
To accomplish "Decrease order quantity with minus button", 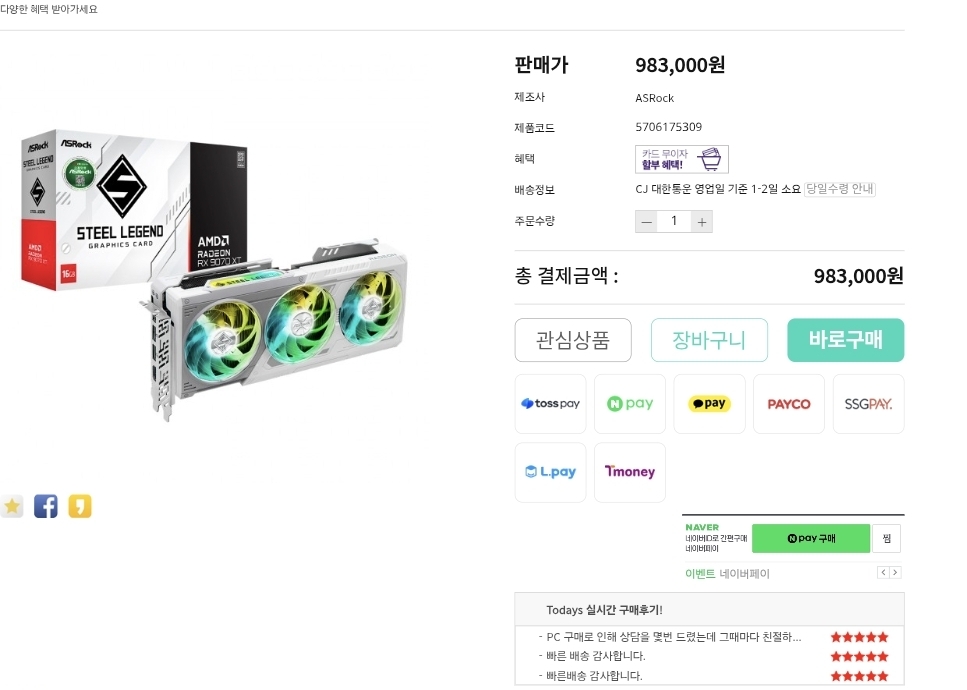I will coord(648,222).
